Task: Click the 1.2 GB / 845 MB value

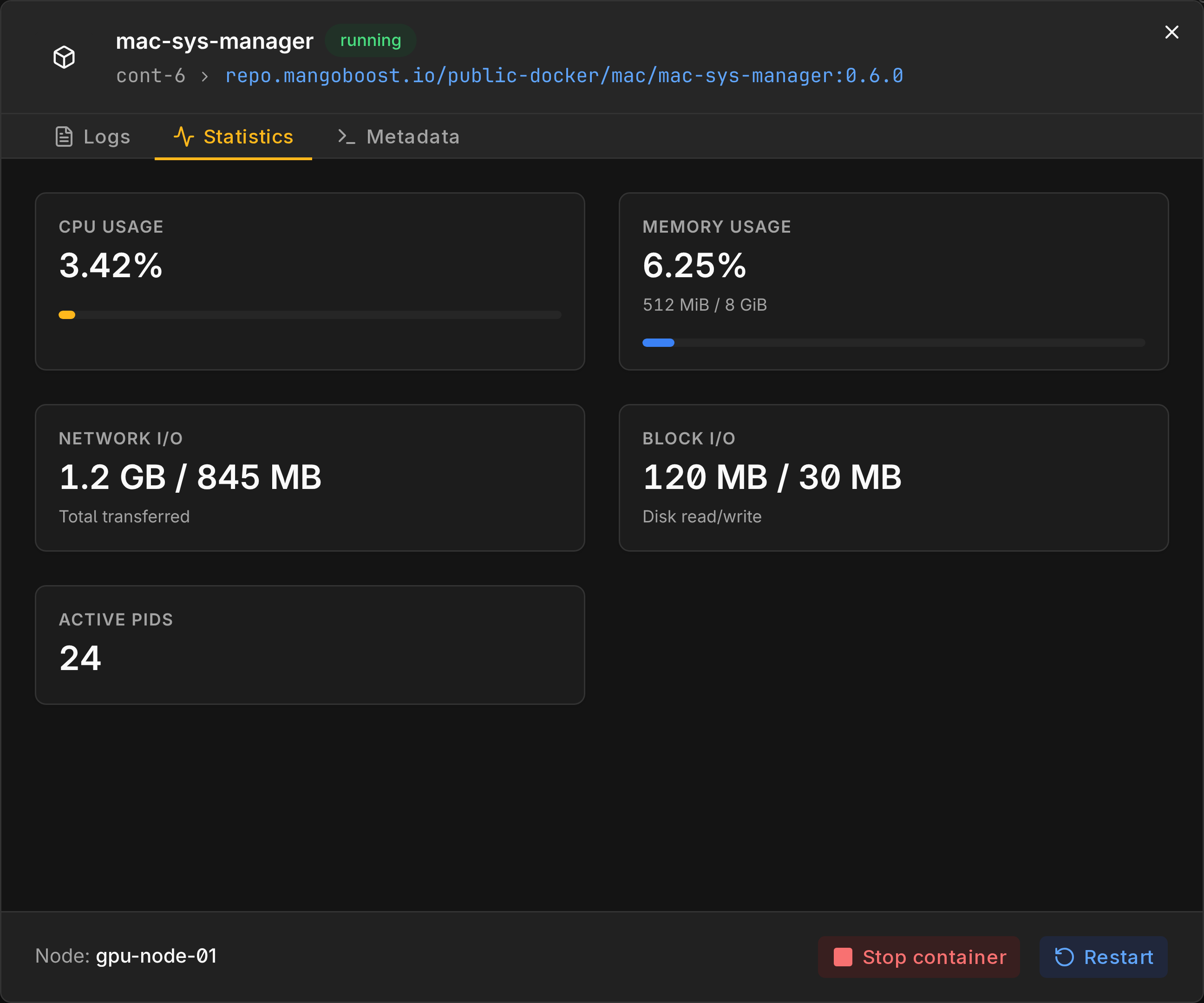Action: point(190,477)
